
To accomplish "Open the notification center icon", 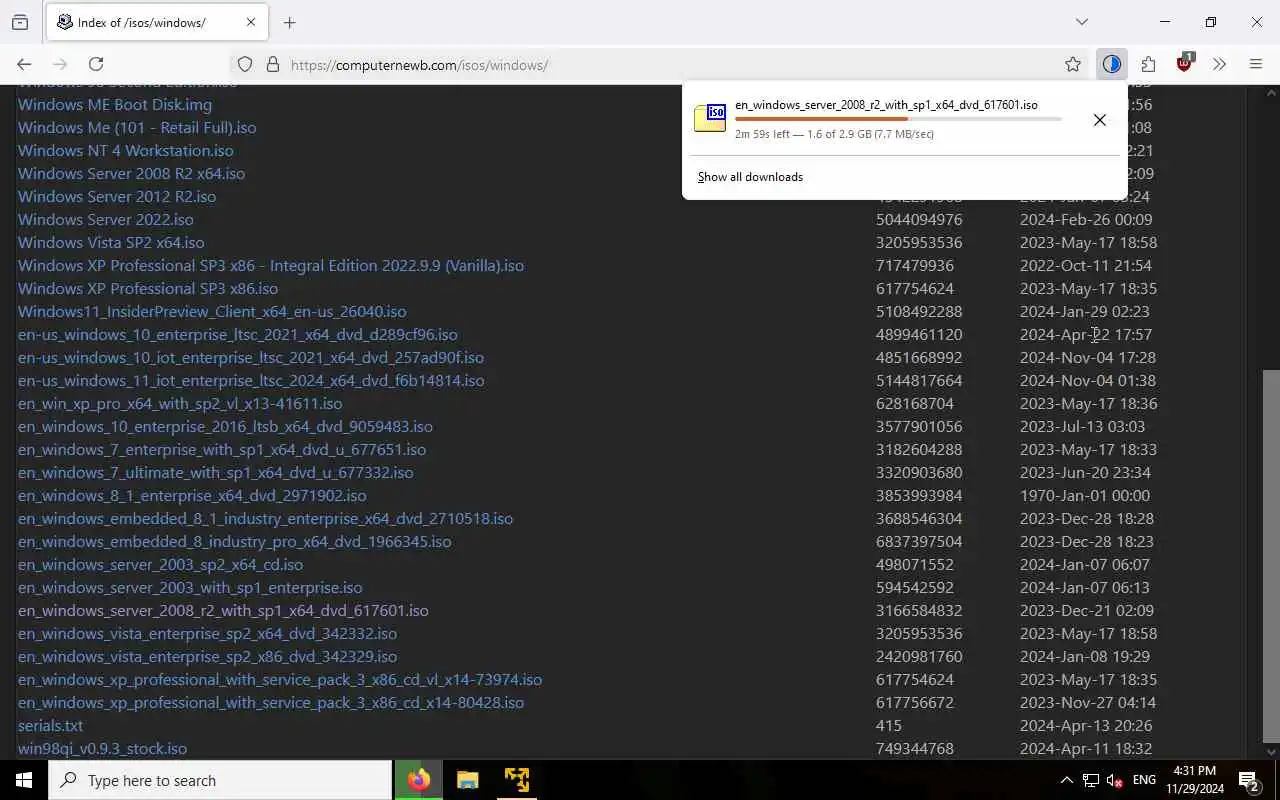I will [x=1249, y=781].
